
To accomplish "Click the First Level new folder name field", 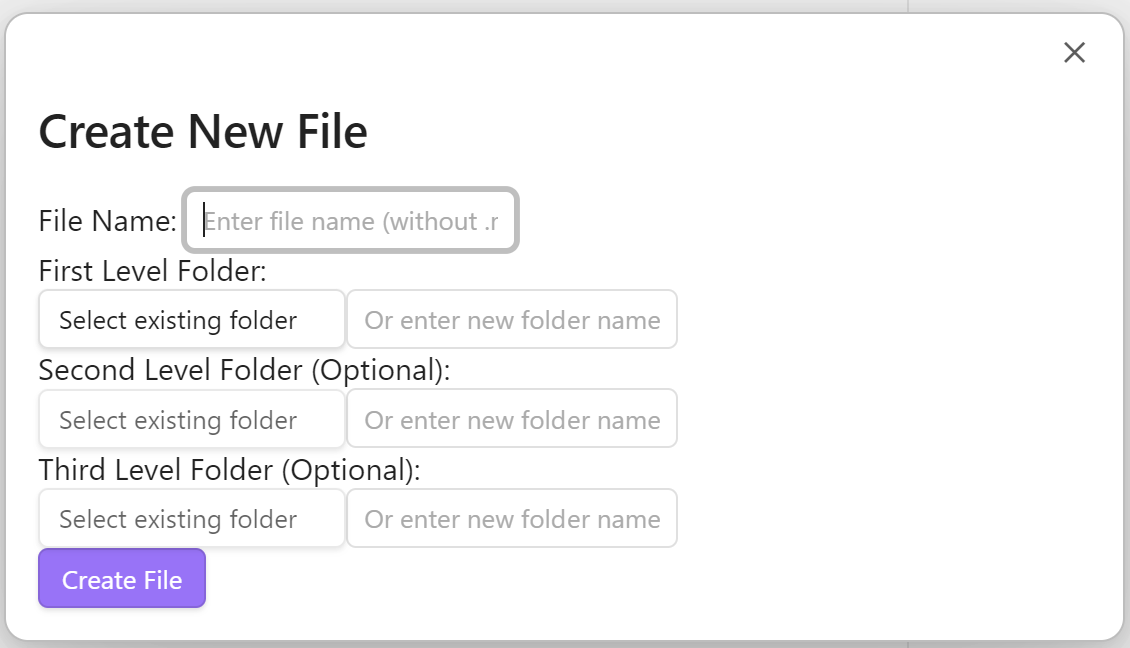I will point(512,319).
